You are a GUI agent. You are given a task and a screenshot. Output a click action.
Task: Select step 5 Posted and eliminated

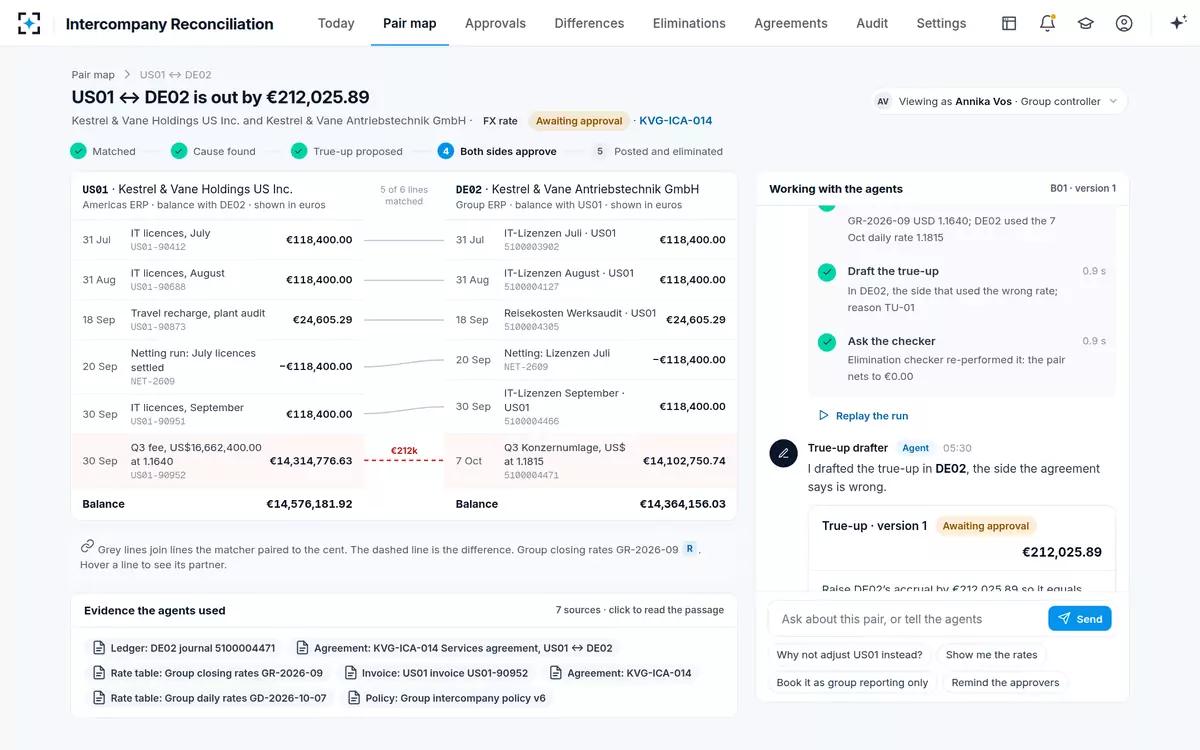coord(657,151)
